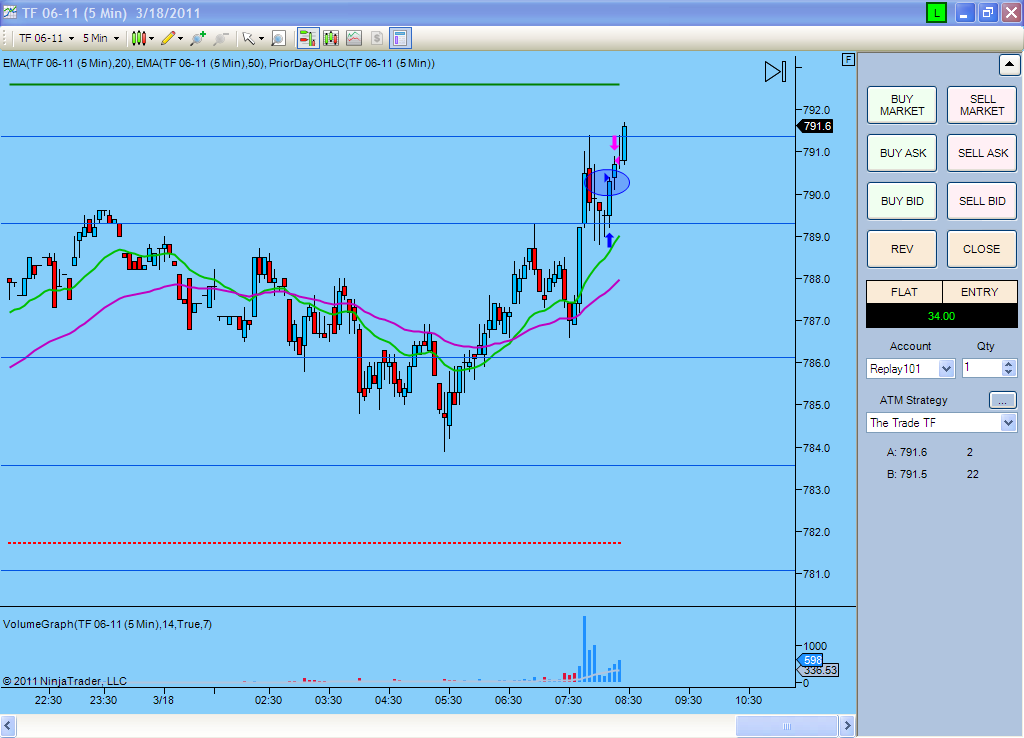Expand the drawing tools dropdown arrow
Viewport: 1024px width, 738px height.
pyautogui.click(x=181, y=39)
